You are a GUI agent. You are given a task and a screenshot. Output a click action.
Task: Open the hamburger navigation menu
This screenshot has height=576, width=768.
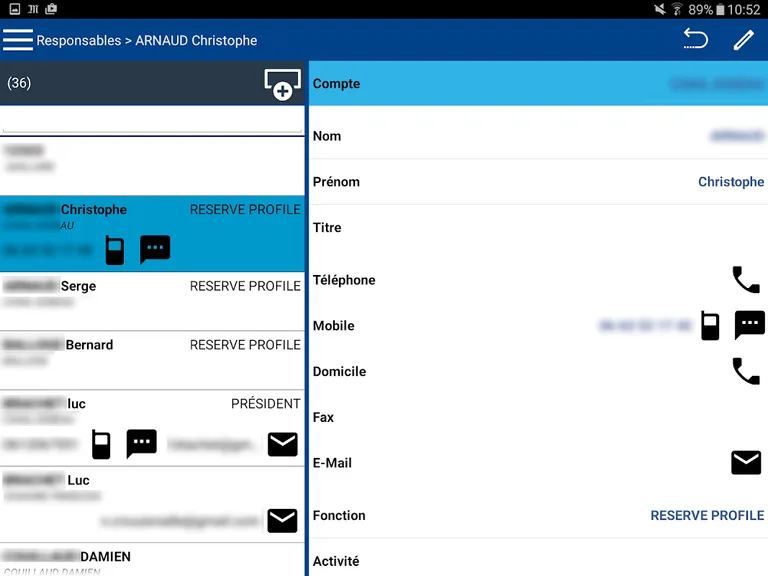18,40
